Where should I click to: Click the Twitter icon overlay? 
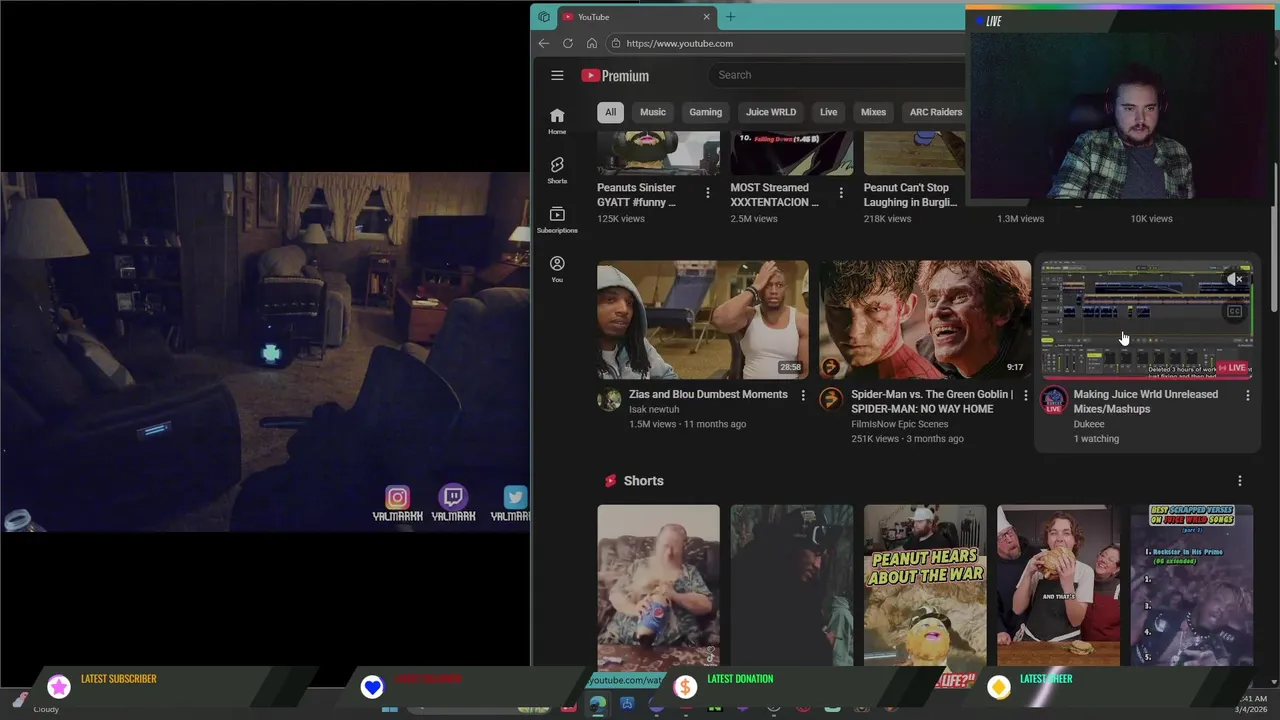(515, 497)
